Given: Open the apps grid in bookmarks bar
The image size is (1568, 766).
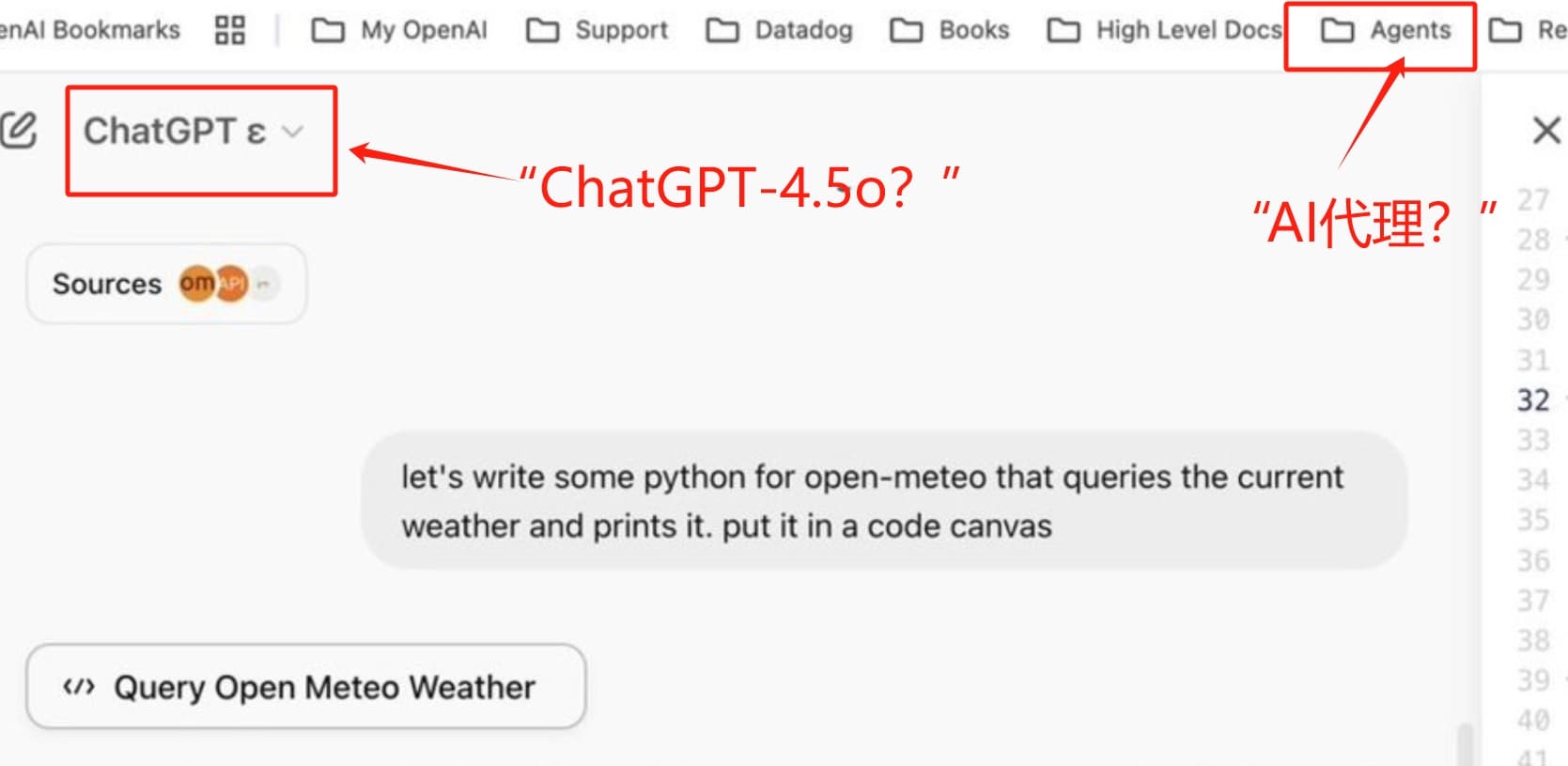Looking at the screenshot, I should click(x=229, y=30).
